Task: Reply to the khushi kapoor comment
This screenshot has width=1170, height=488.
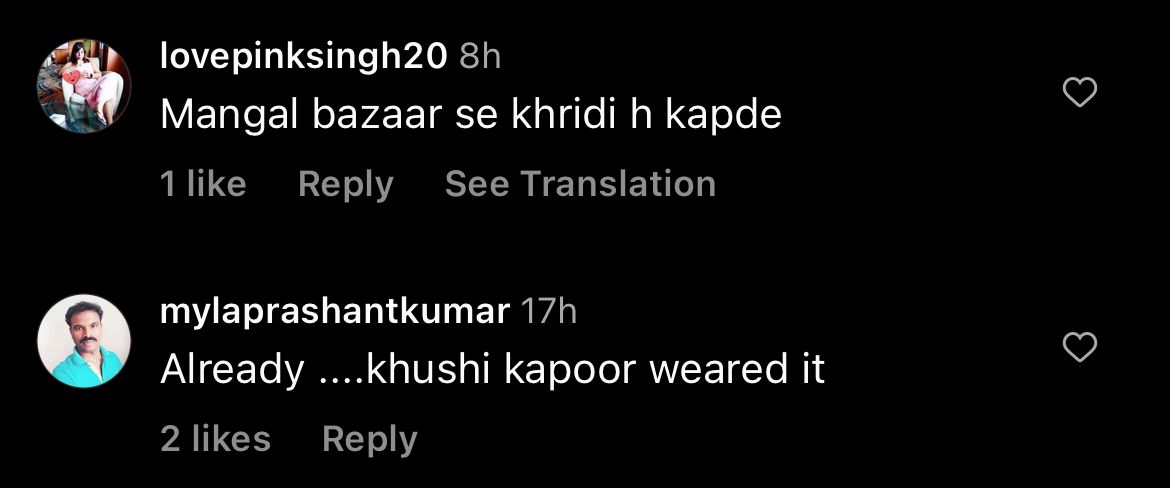Action: coord(369,439)
